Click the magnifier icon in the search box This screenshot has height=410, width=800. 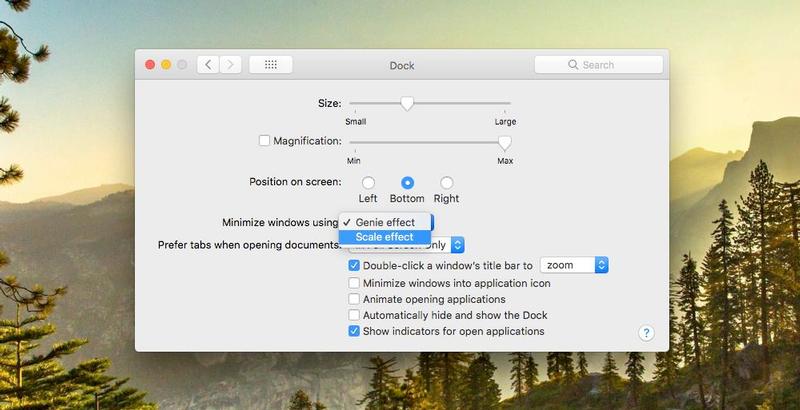coord(573,65)
